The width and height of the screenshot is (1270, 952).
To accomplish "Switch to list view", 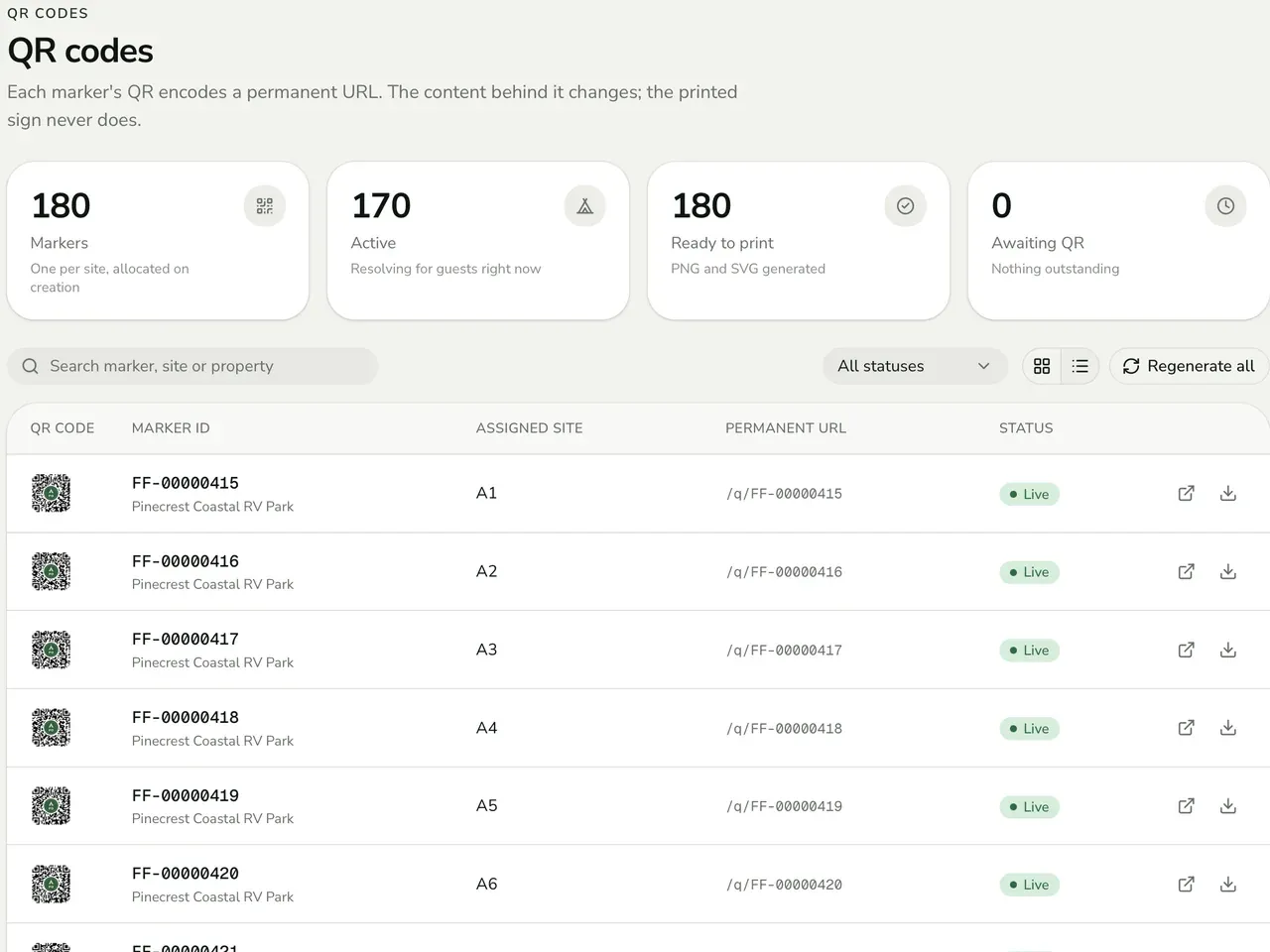I will click(1080, 366).
